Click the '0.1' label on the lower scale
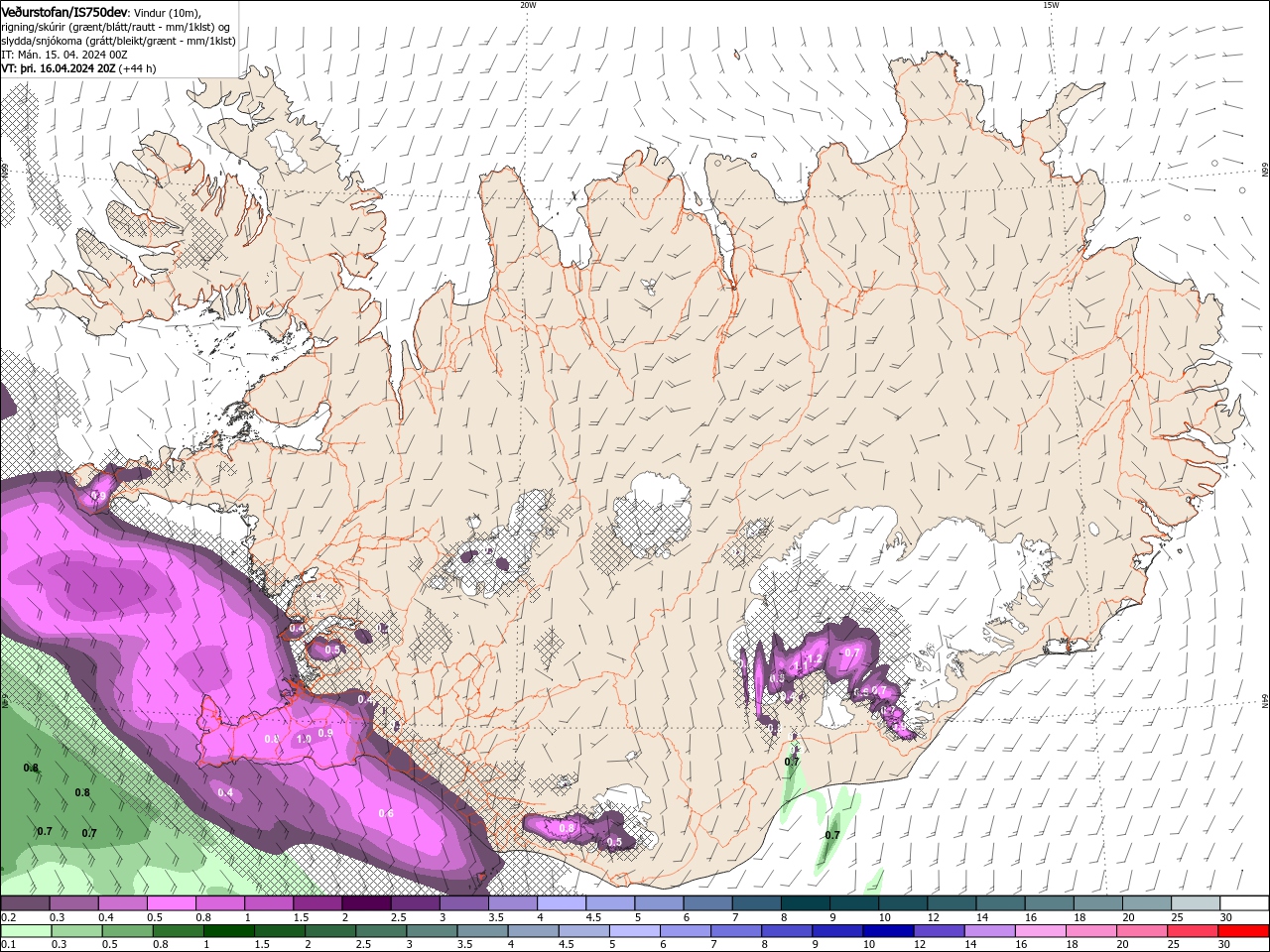Image resolution: width=1270 pixels, height=952 pixels. (8, 945)
